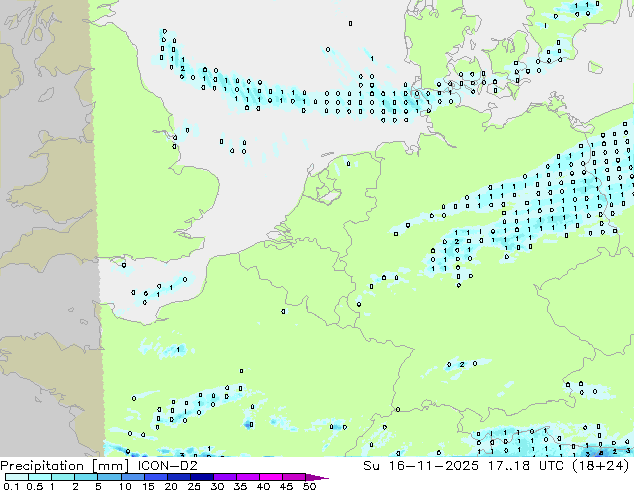The width and height of the screenshot is (634, 490).
Task: Click the '35' legend scale value
Action: tap(240, 486)
